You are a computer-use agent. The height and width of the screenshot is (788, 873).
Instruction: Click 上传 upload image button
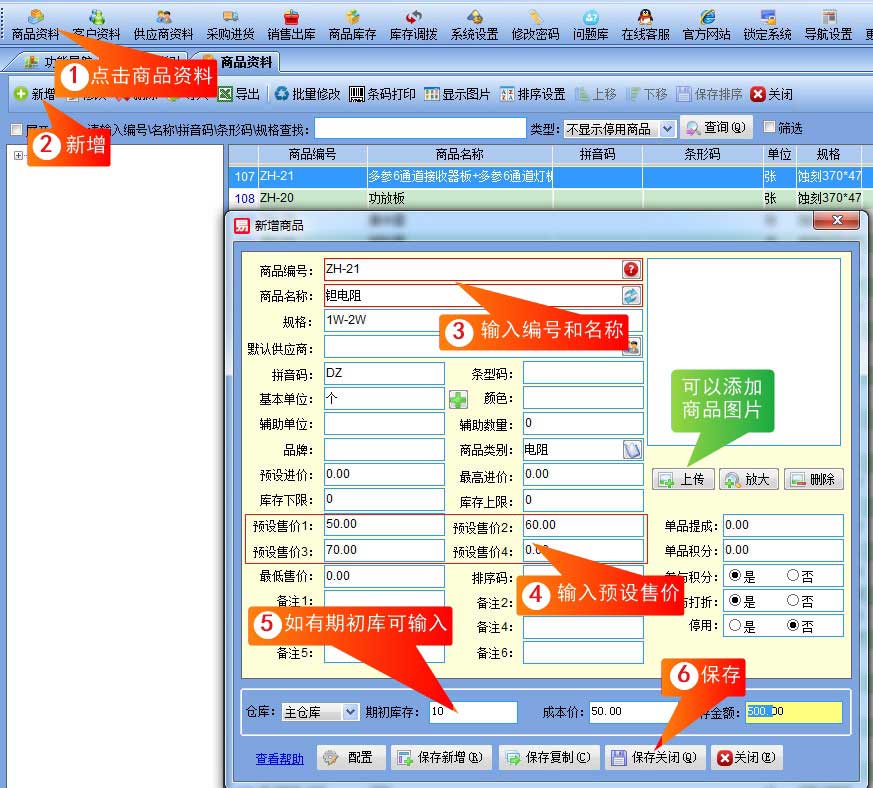(x=683, y=479)
